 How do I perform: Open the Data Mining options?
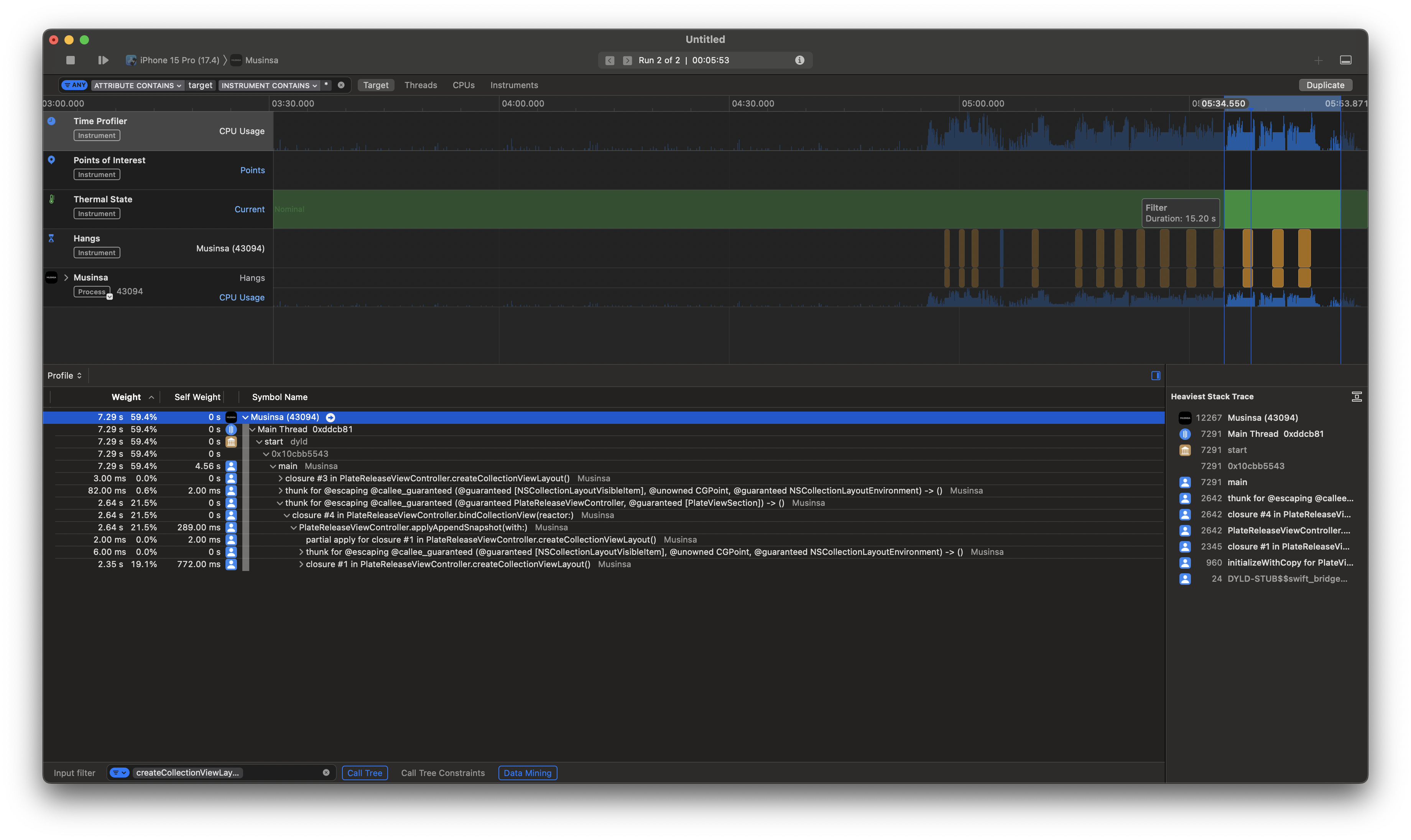(x=527, y=773)
